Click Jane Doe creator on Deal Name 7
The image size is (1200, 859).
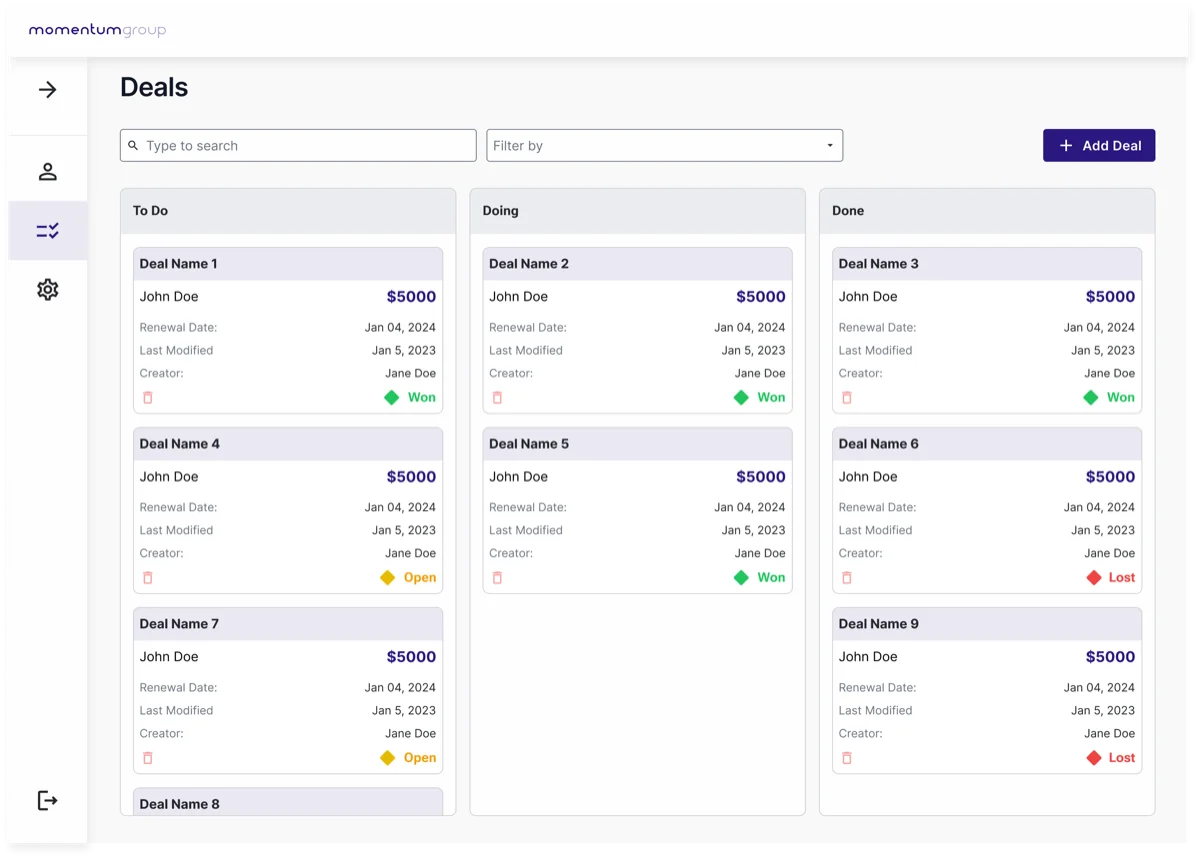pos(411,734)
